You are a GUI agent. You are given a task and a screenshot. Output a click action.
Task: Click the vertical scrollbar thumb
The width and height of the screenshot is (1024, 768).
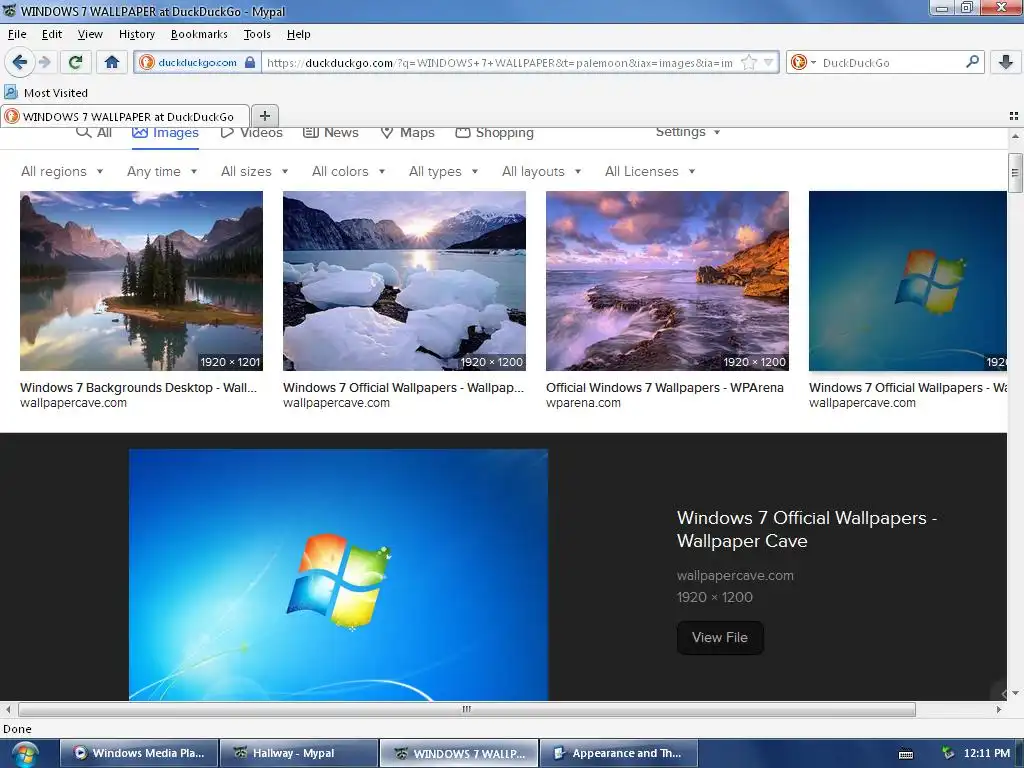click(x=1014, y=173)
